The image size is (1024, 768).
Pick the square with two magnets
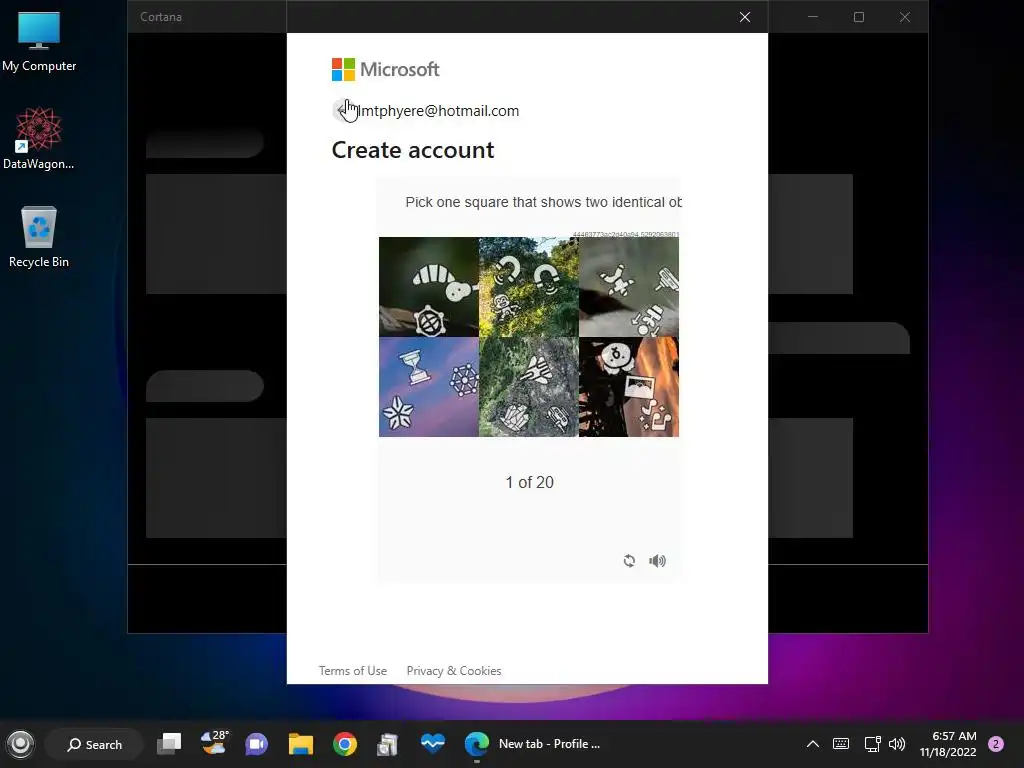coord(528,287)
